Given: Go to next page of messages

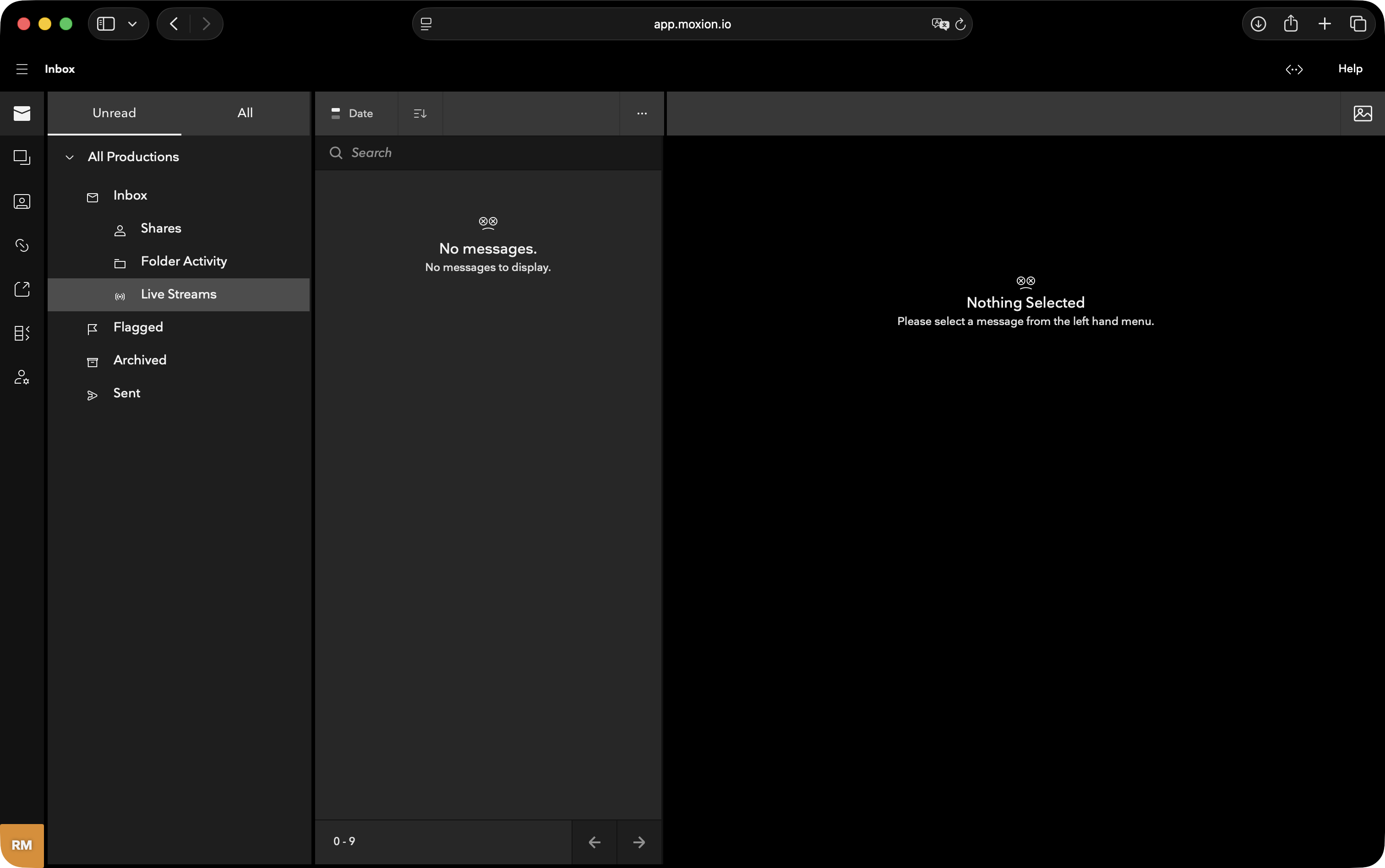Looking at the screenshot, I should point(638,841).
